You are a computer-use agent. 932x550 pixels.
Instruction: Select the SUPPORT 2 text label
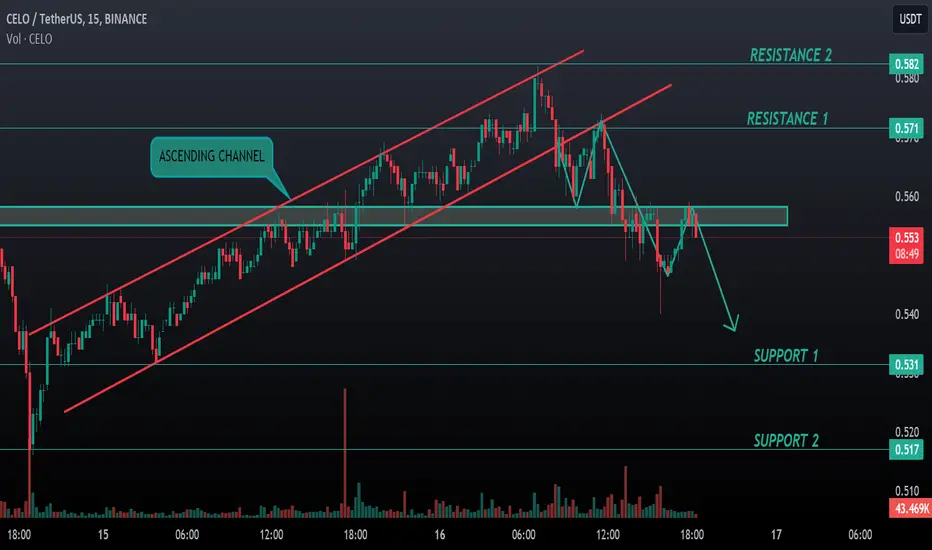(x=786, y=441)
